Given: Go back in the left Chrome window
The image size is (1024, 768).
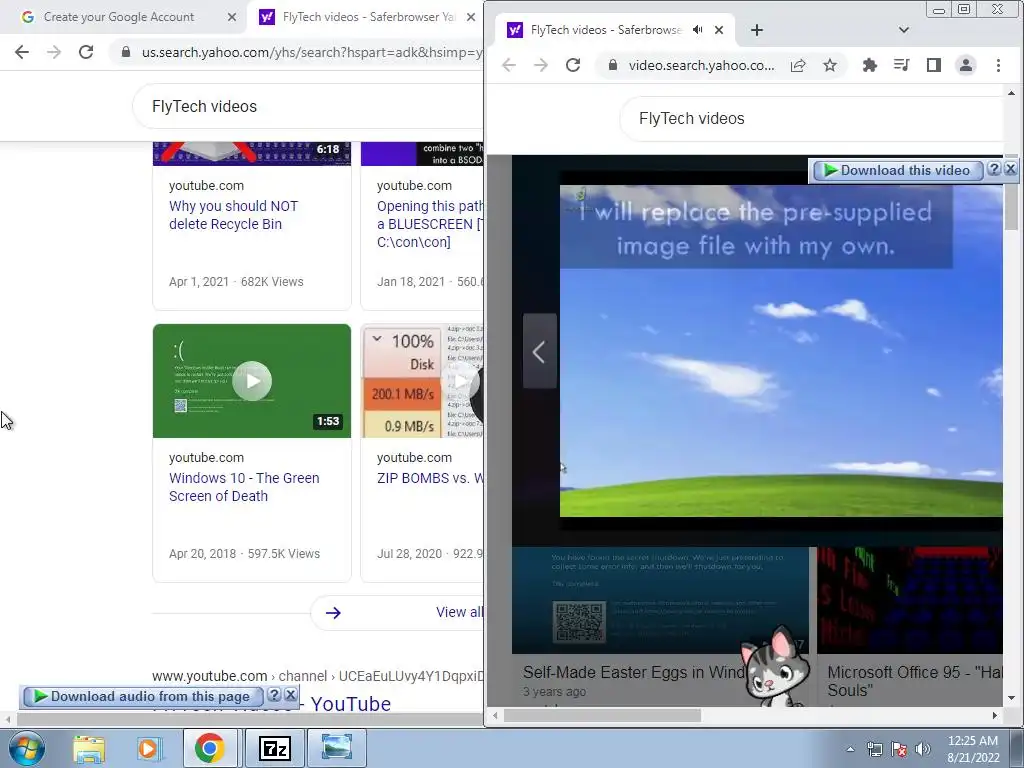Looking at the screenshot, I should [22, 52].
